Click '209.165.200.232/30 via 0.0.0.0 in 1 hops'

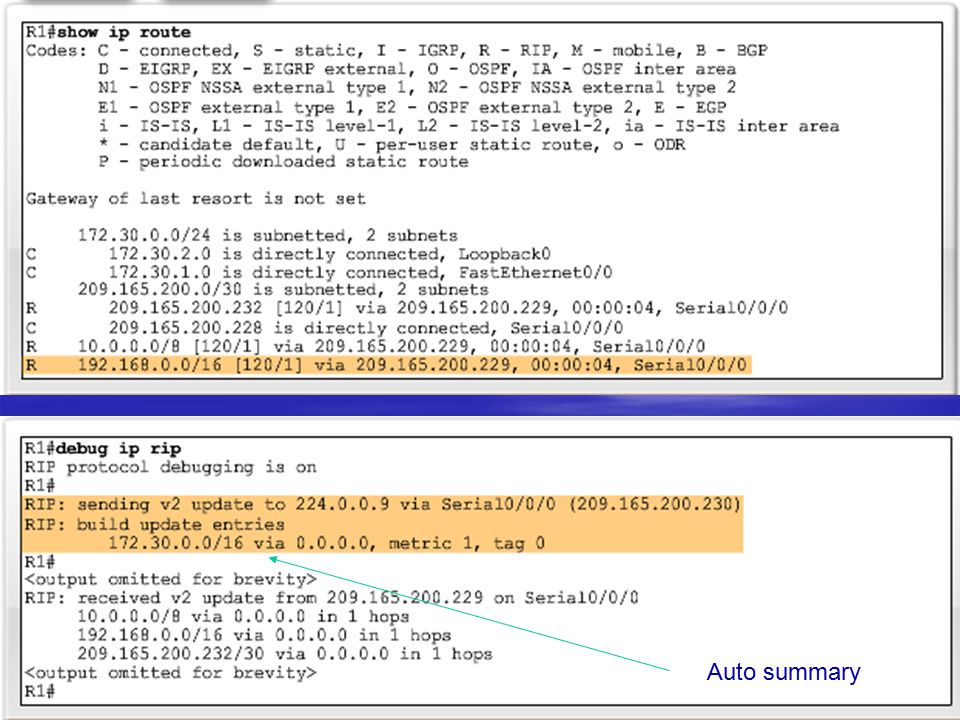(285, 654)
